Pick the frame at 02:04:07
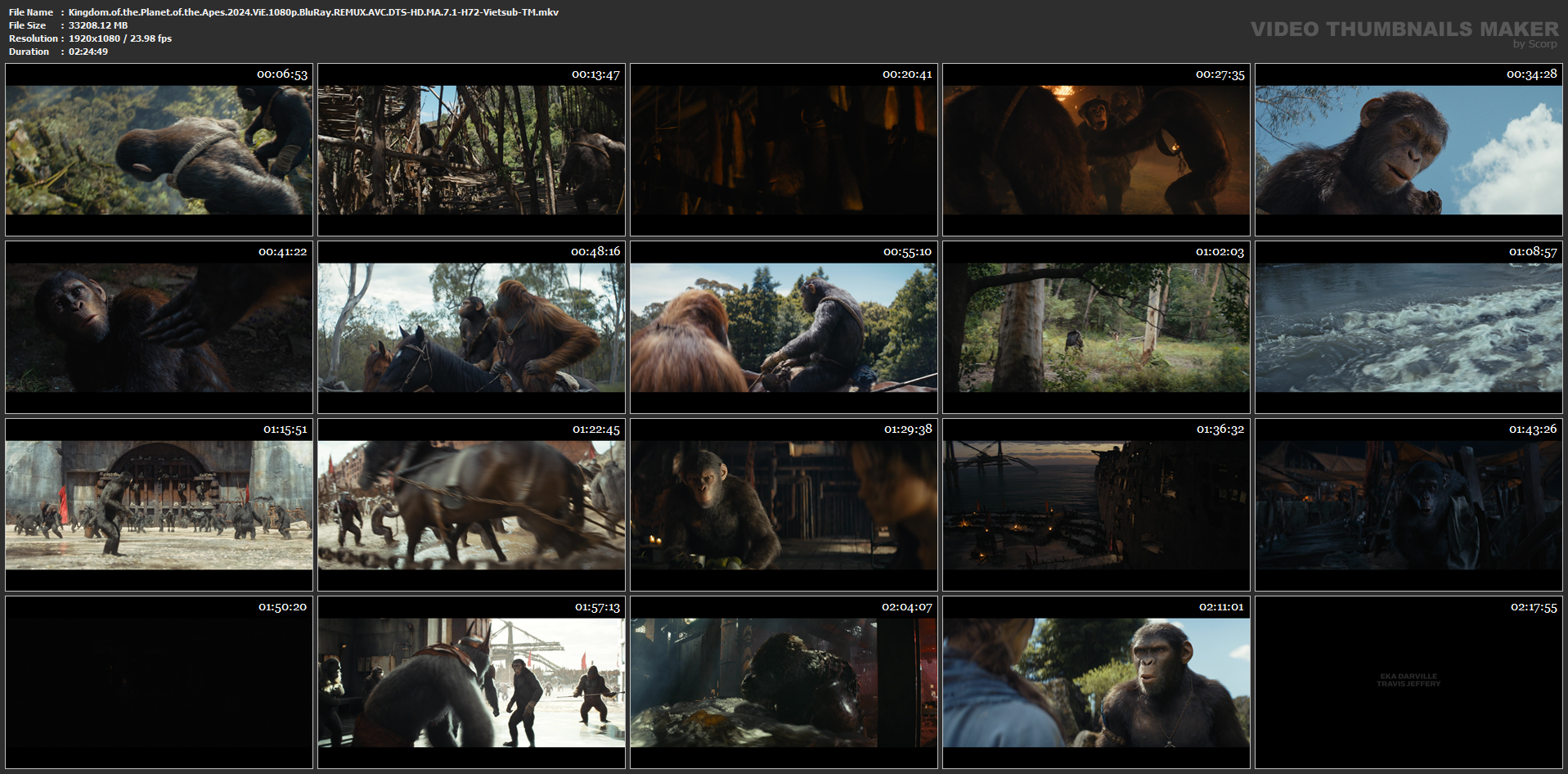The width and height of the screenshot is (1568, 774). click(x=784, y=682)
